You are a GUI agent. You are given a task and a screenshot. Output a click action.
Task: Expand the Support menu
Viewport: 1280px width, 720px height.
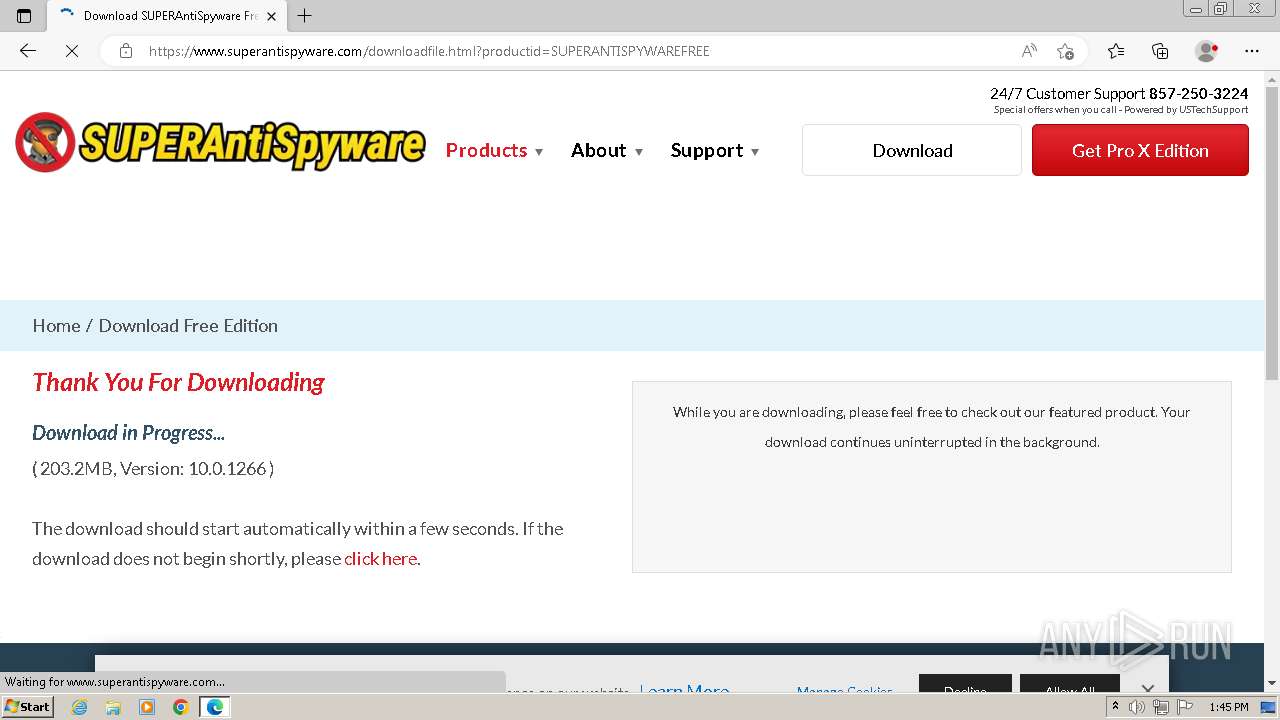click(715, 151)
